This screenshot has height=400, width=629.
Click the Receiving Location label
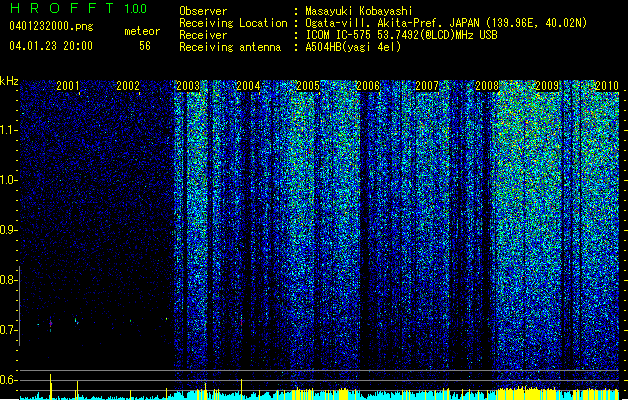233,23
